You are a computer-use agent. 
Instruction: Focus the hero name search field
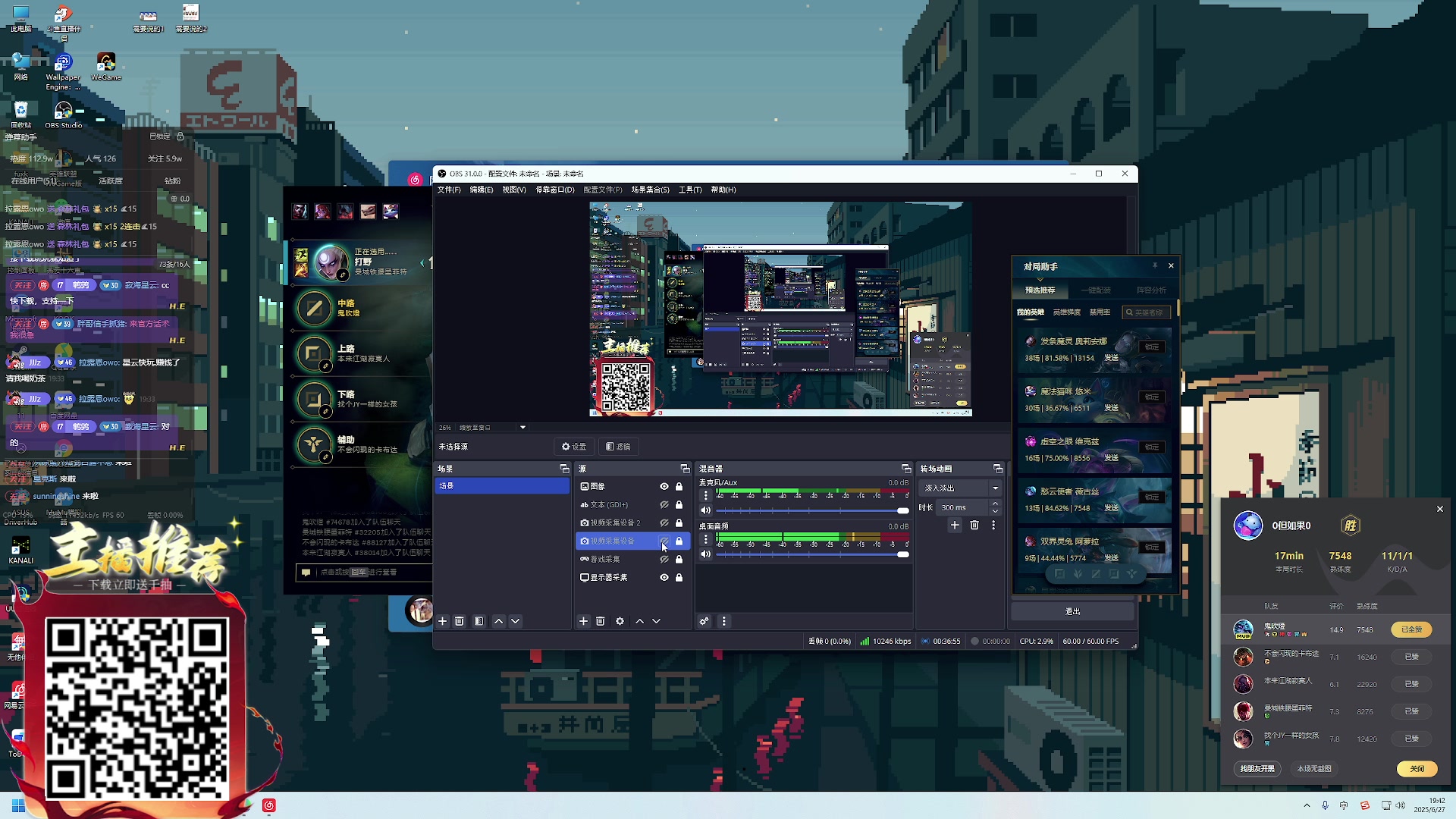click(1147, 312)
